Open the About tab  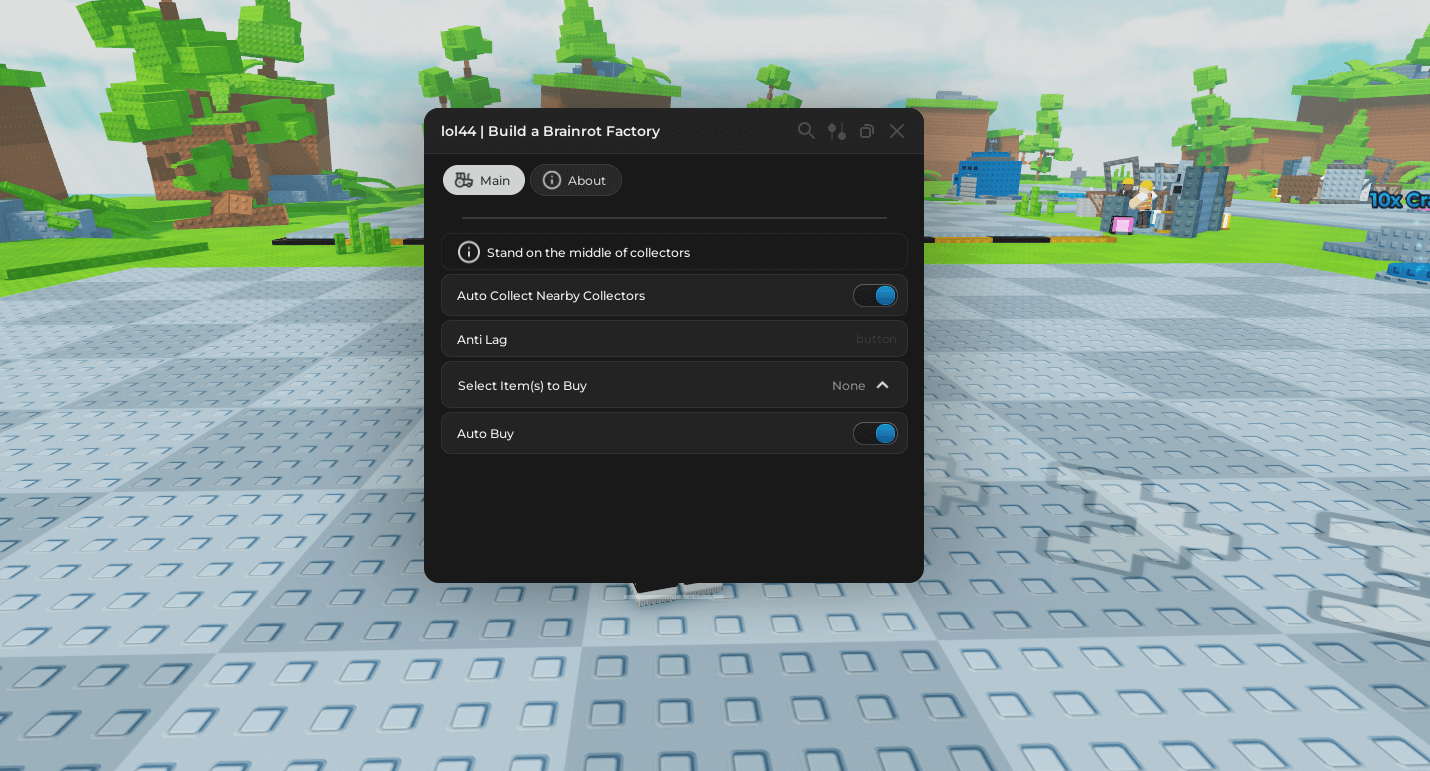[x=576, y=180]
